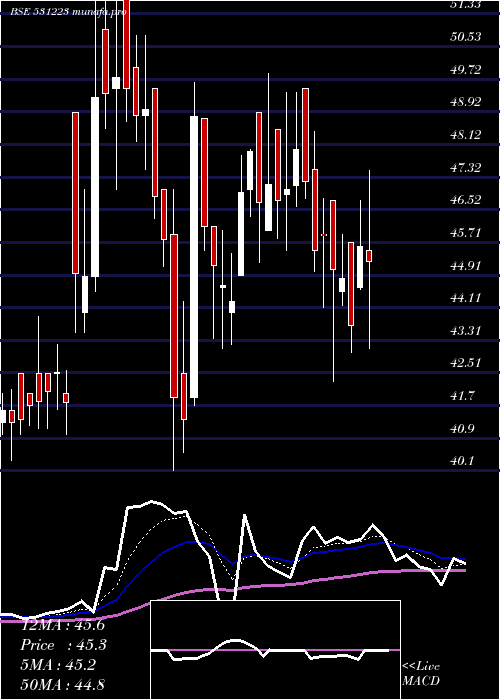Click the 47.32 price axis label
The height and width of the screenshot is (700, 500).
point(466,168)
